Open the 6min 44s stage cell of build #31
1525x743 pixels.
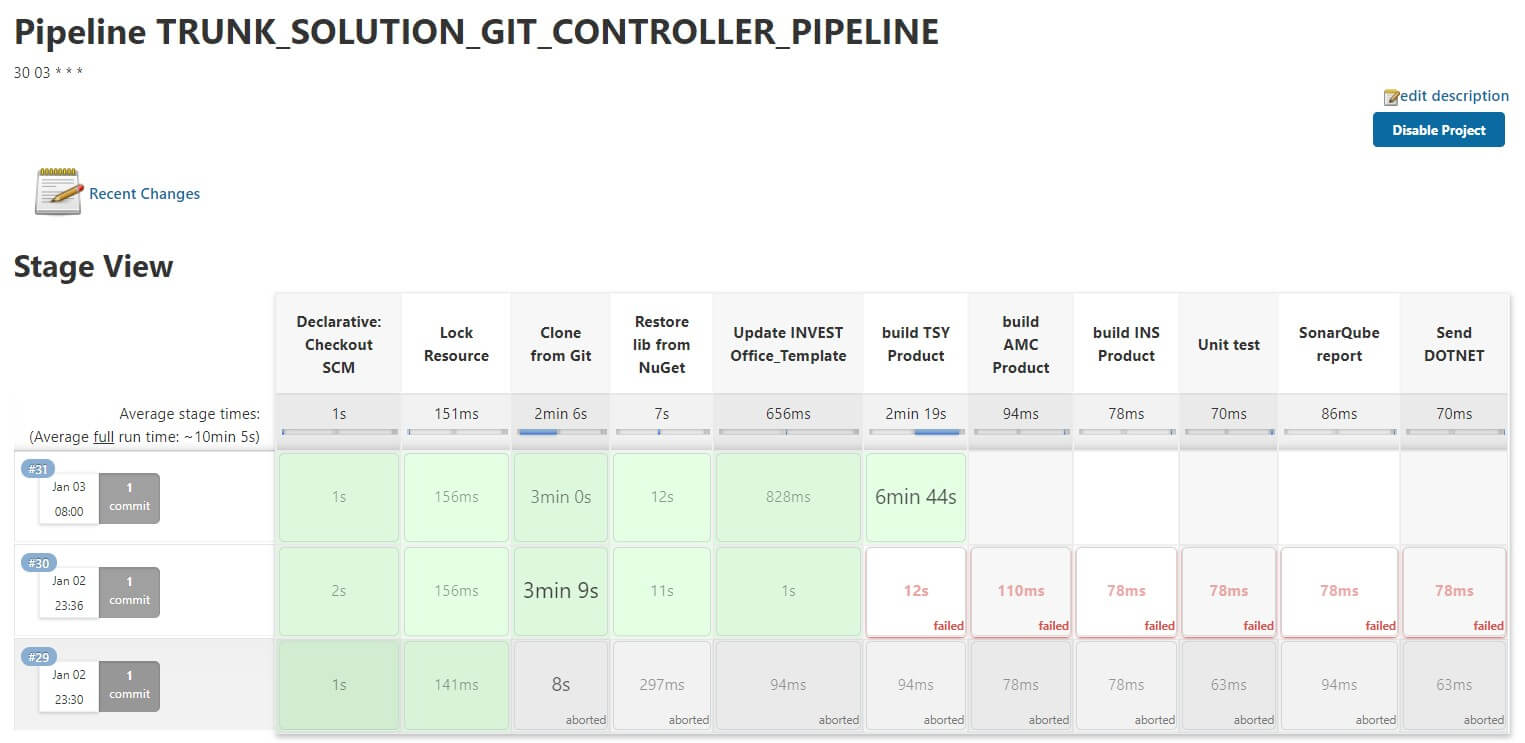coord(916,497)
